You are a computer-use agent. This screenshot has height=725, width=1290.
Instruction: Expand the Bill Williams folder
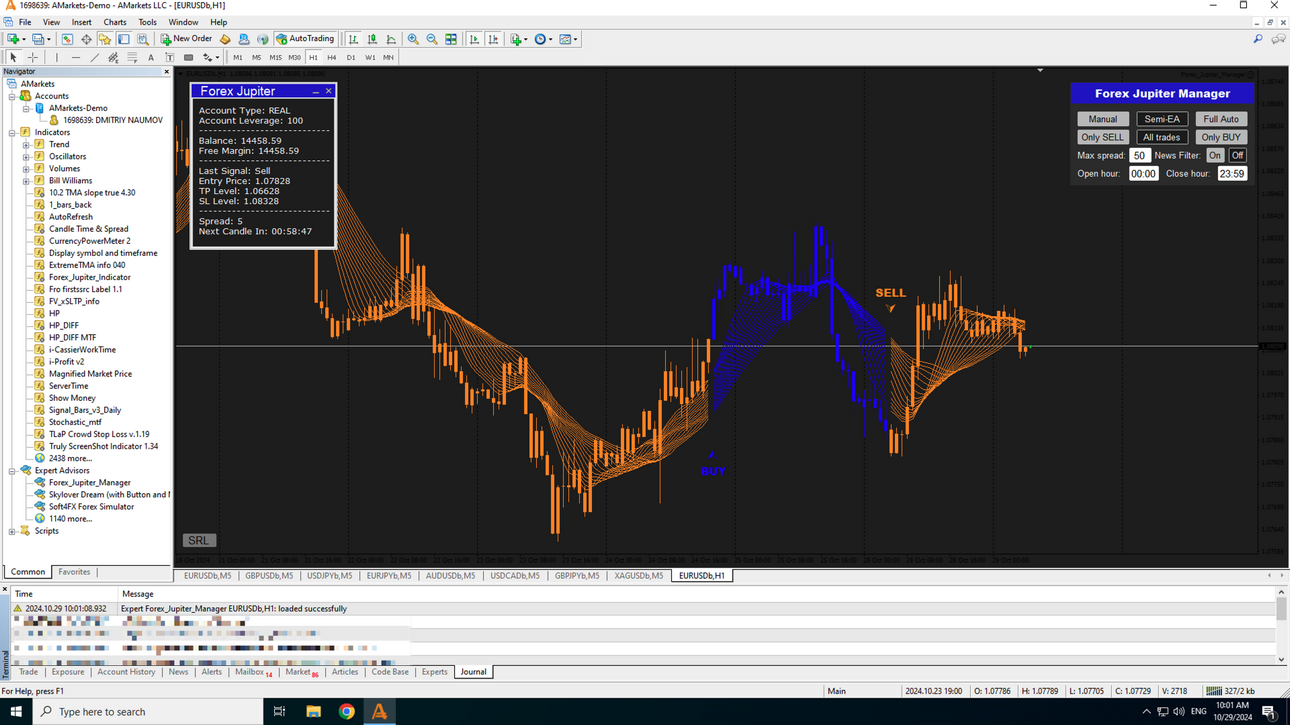click(x=26, y=181)
